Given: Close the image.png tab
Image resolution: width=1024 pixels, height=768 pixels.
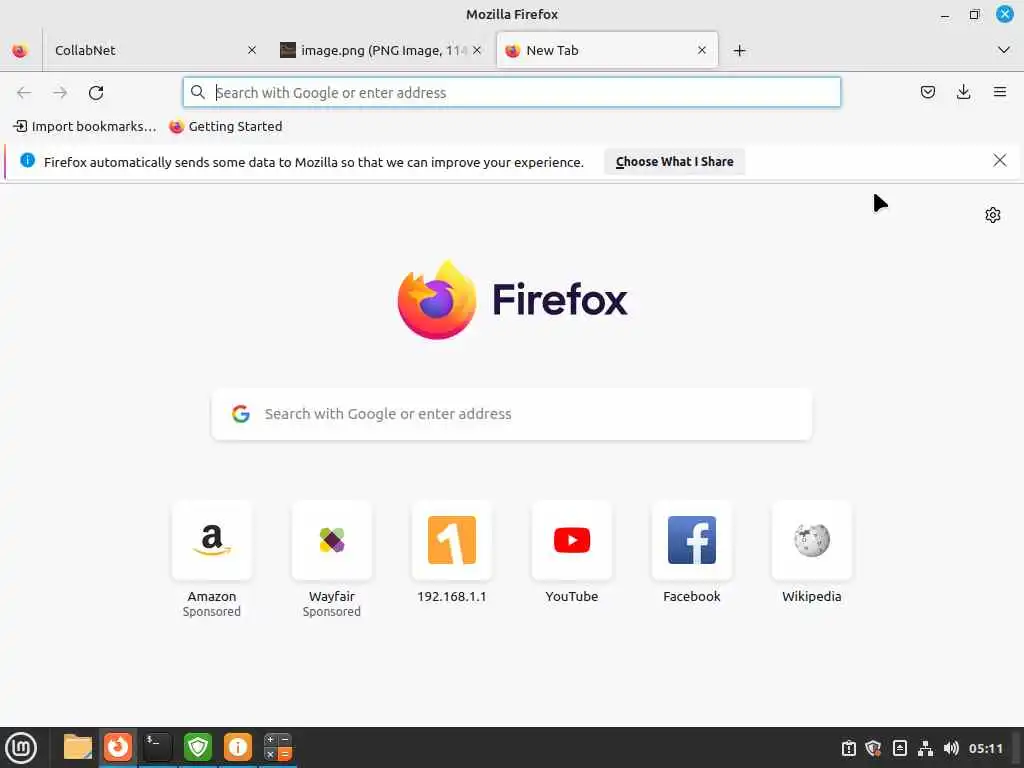Looking at the screenshot, I should pyautogui.click(x=477, y=50).
